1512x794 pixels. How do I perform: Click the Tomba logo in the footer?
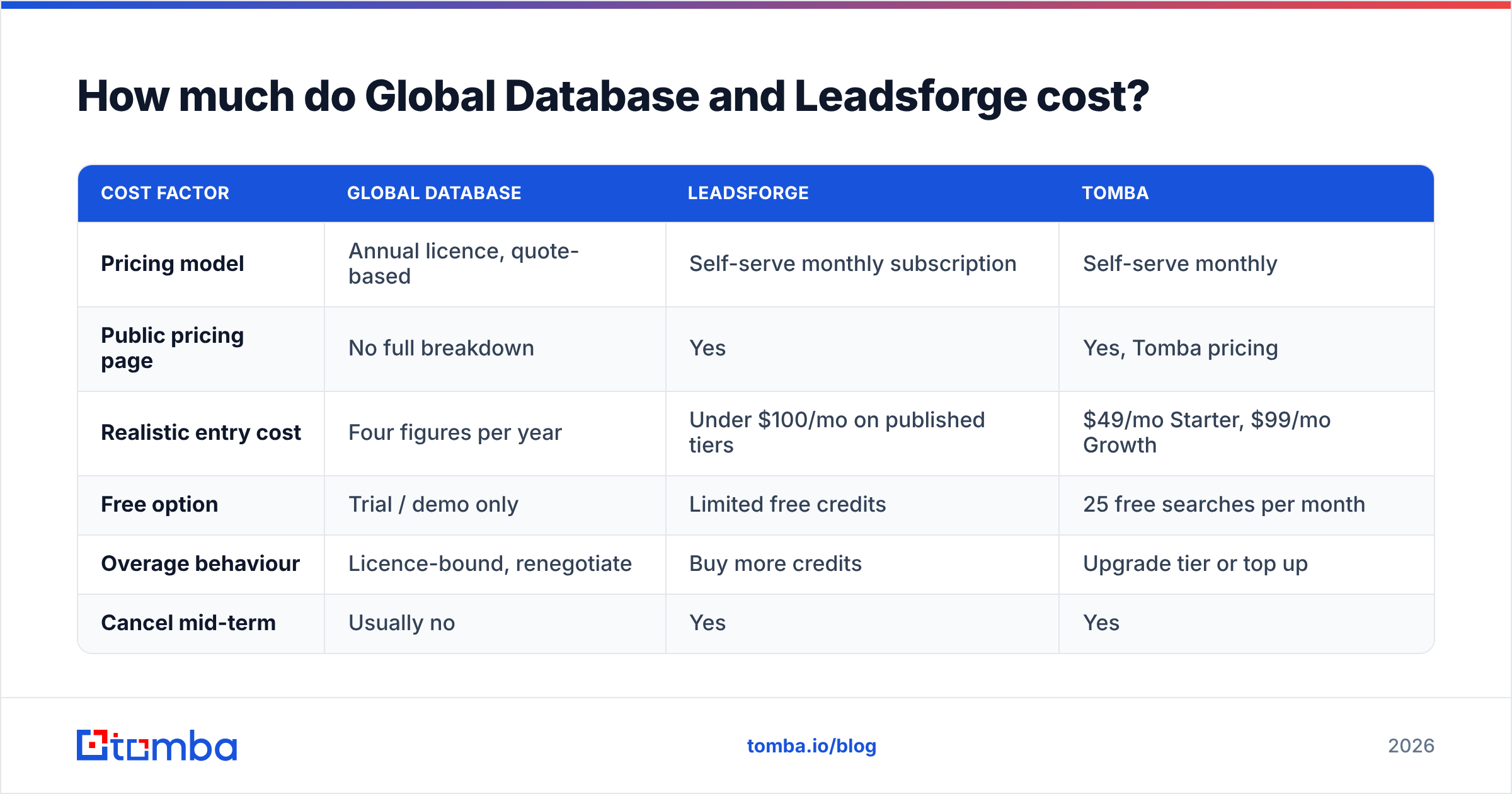pos(157,745)
